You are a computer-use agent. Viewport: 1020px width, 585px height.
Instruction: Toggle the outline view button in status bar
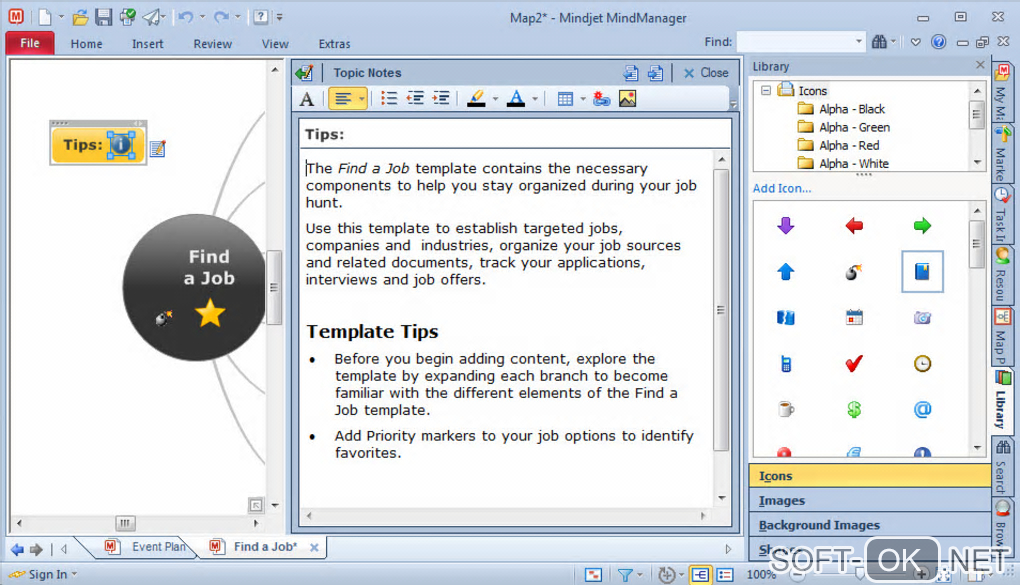(x=725, y=575)
